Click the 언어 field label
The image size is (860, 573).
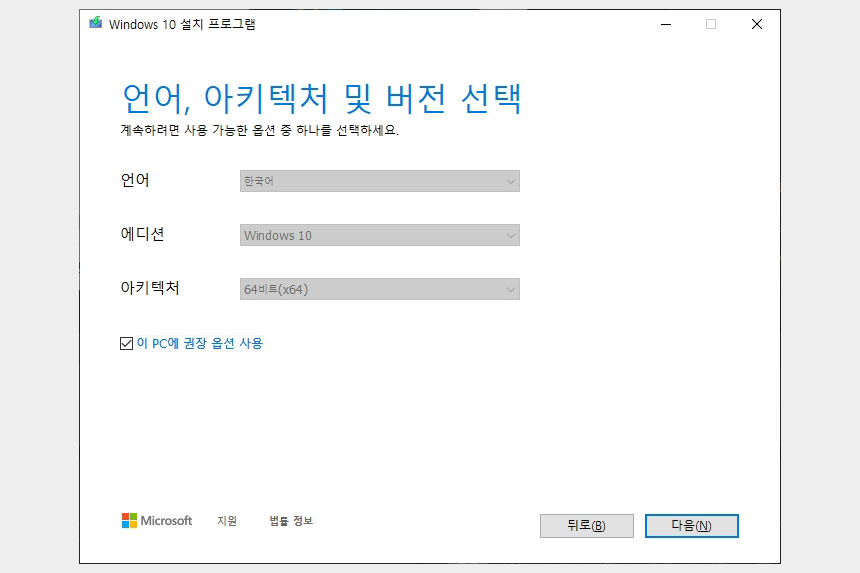click(135, 180)
